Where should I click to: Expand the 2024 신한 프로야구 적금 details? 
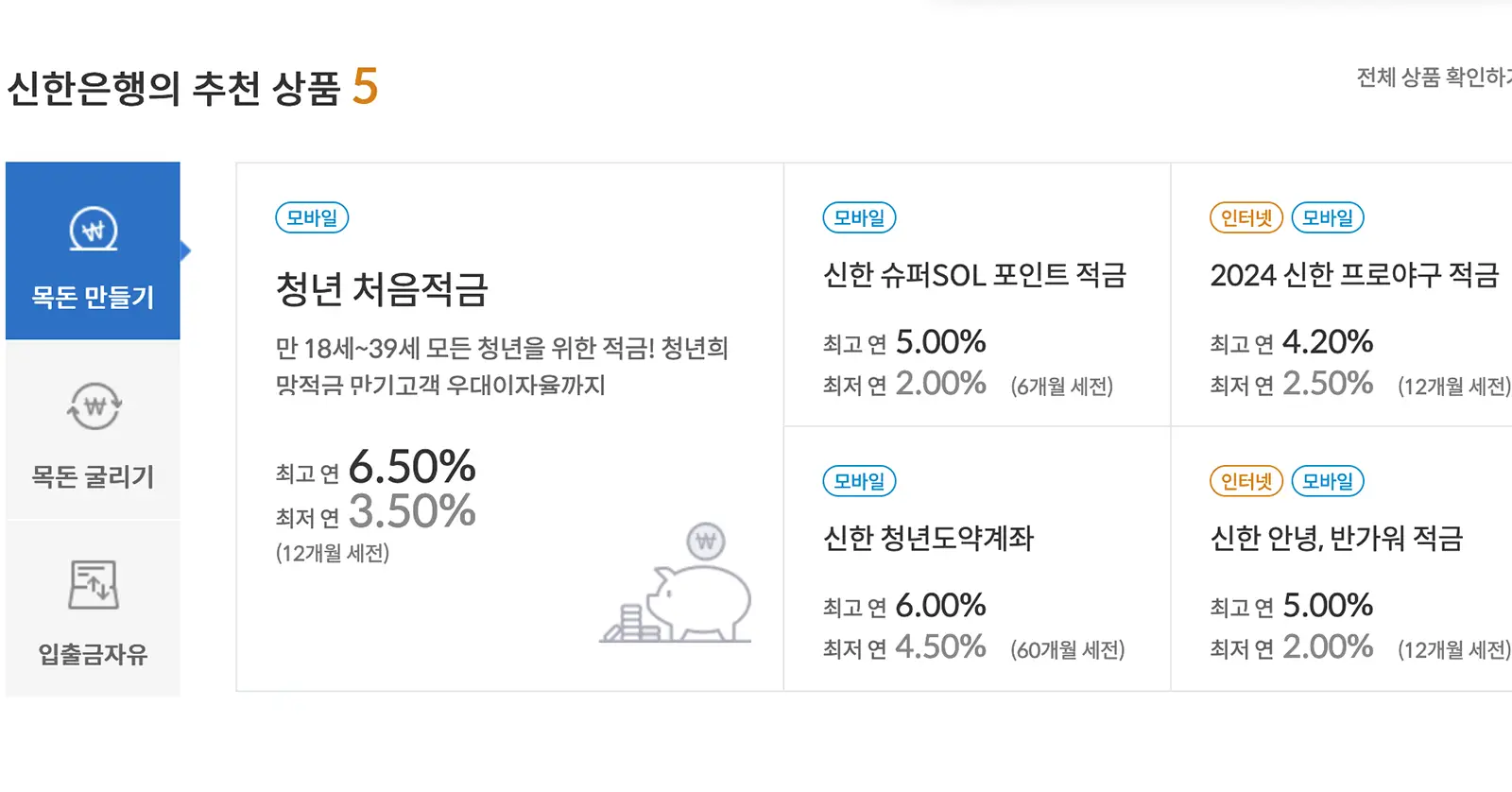pos(1342,293)
